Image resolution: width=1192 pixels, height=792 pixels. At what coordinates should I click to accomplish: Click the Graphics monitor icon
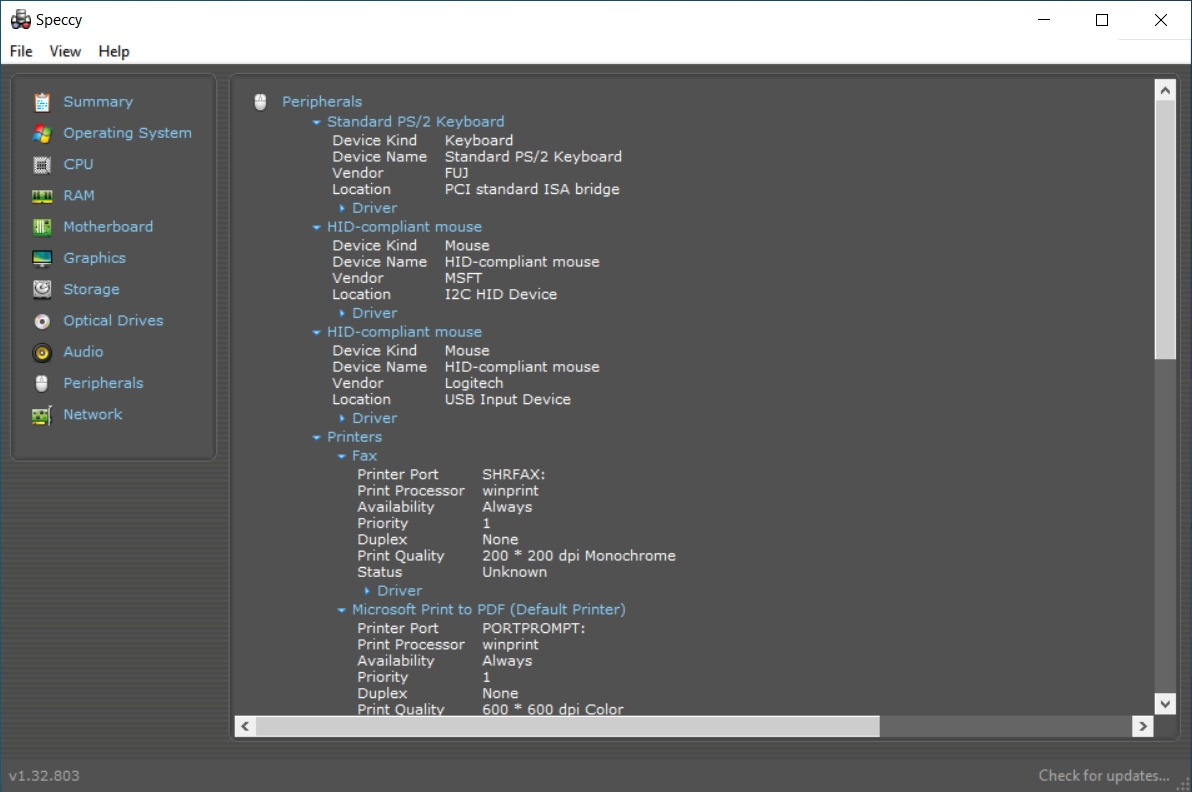(42, 258)
